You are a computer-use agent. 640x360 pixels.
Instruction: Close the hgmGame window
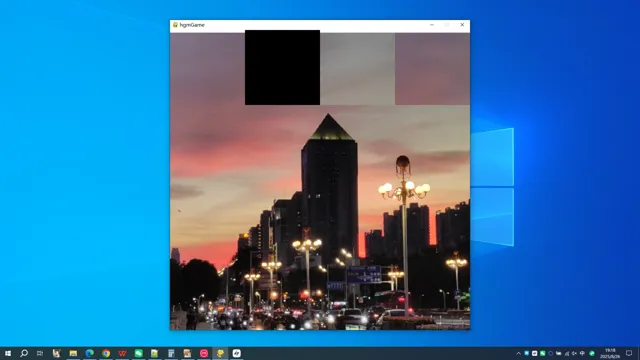pyautogui.click(x=462, y=25)
